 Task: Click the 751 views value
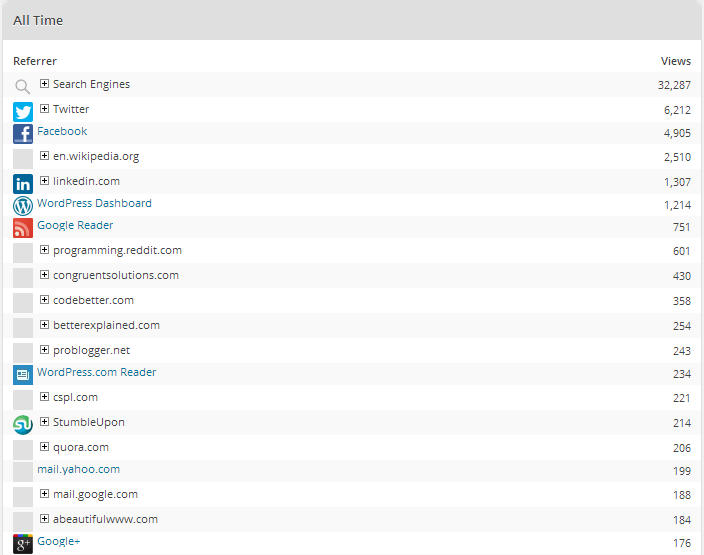(682, 227)
